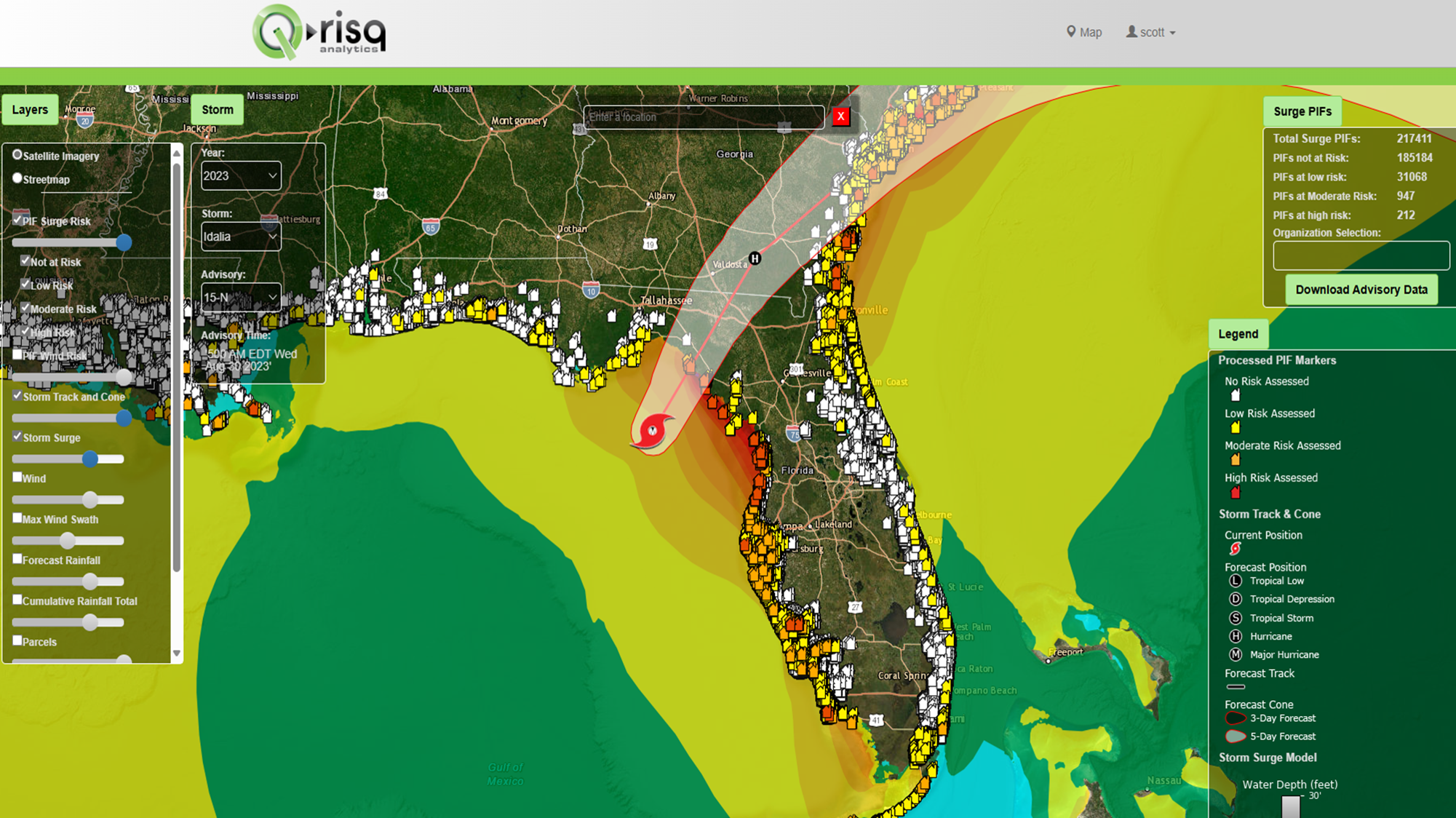Click the Tropical Depression D legend icon
This screenshot has height=818, width=1456.
[x=1235, y=599]
